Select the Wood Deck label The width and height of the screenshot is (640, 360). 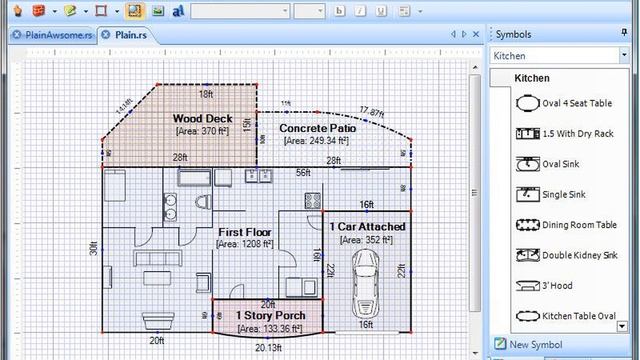coord(202,119)
